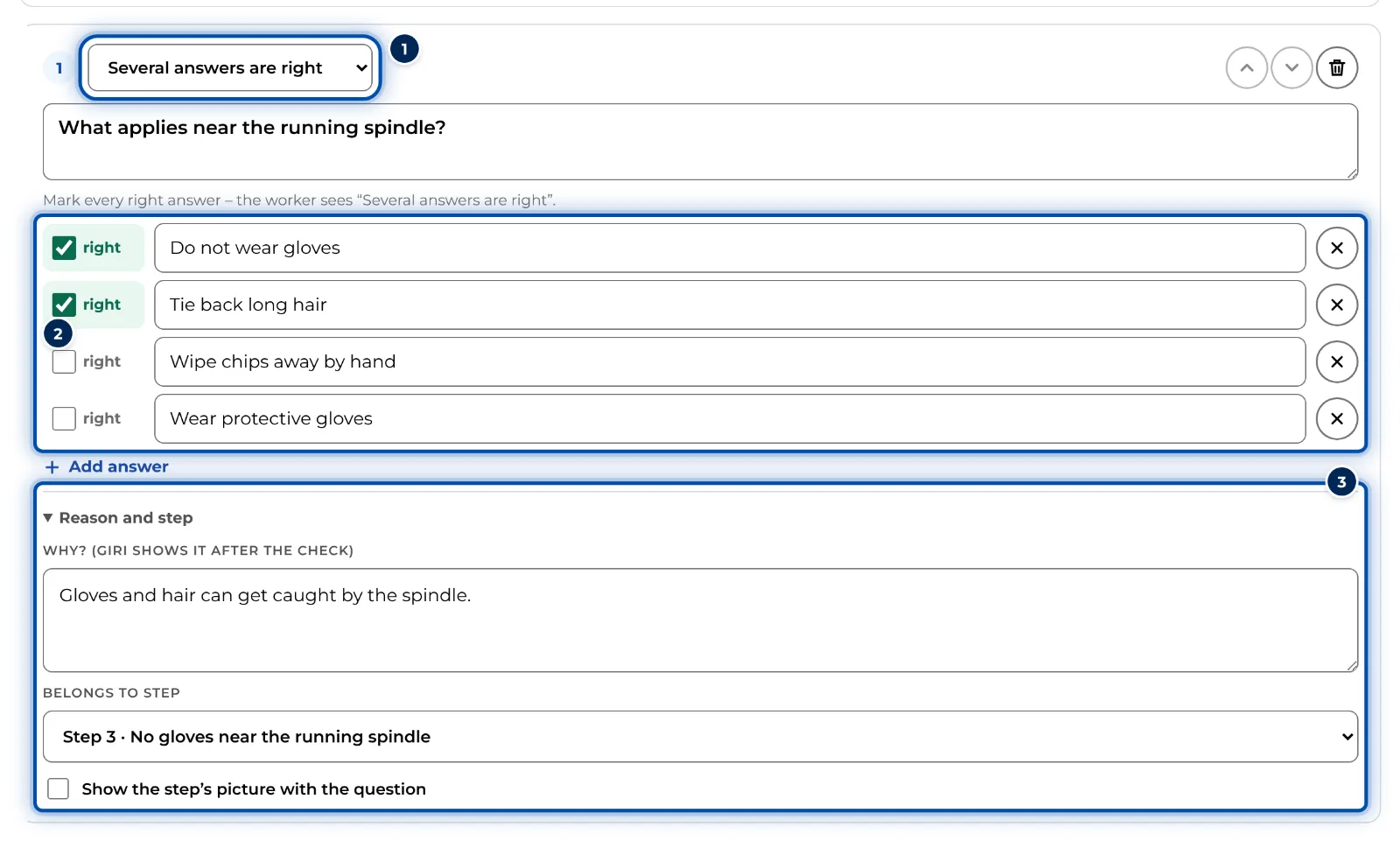1400x848 pixels.
Task: Uncheck right for "Do not wear gloves"
Action: click(x=64, y=248)
